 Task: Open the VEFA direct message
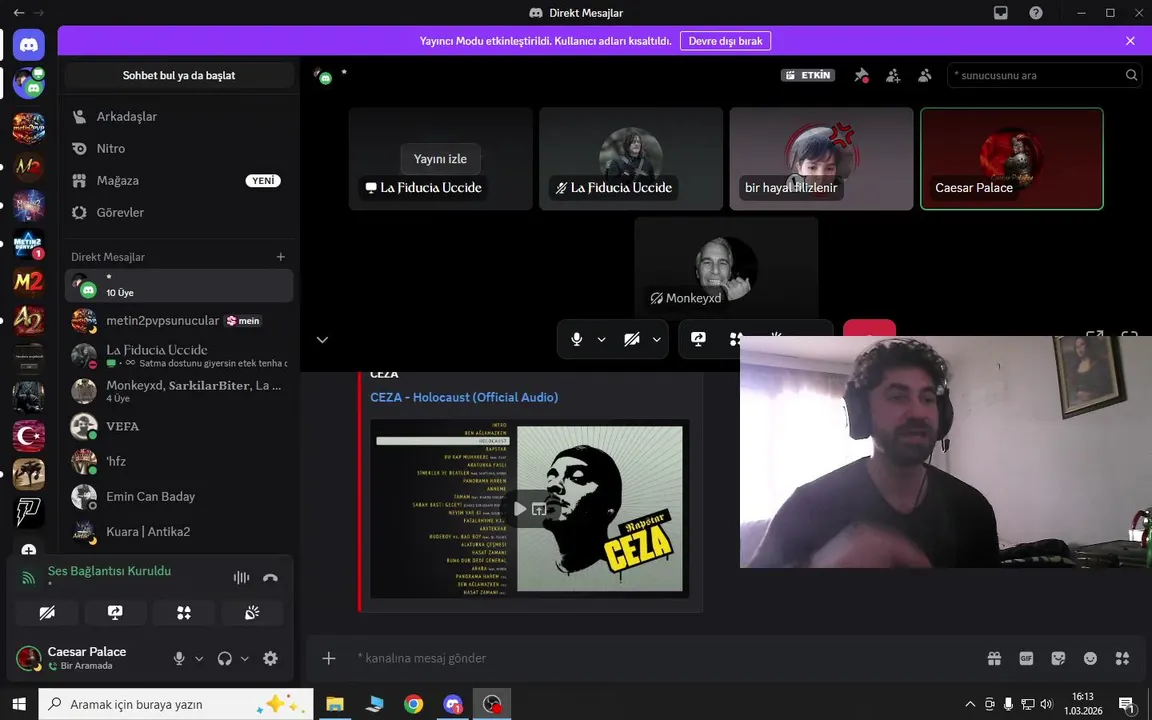click(179, 426)
